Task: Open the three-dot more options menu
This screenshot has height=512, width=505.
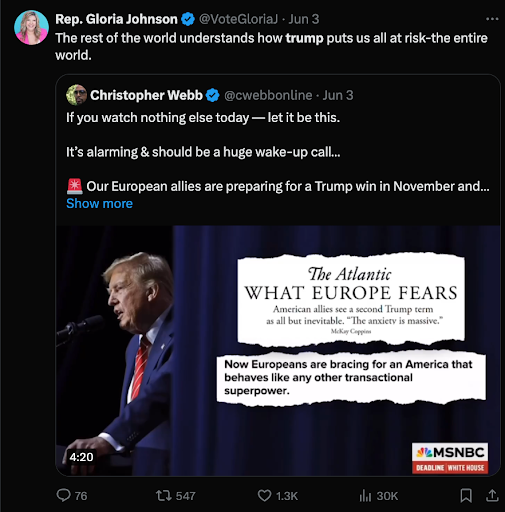Action: (492, 19)
